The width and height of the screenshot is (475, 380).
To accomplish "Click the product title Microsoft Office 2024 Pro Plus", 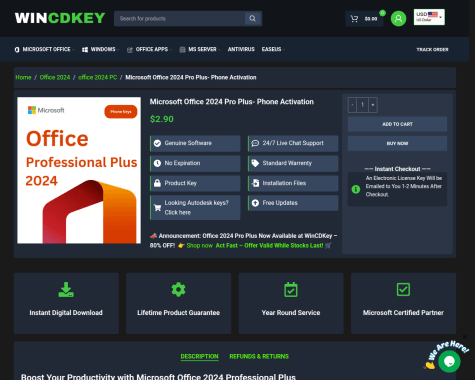I will click(232, 102).
